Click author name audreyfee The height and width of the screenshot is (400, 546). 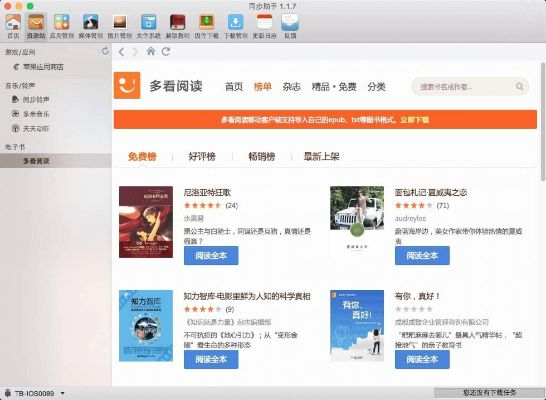(410, 218)
